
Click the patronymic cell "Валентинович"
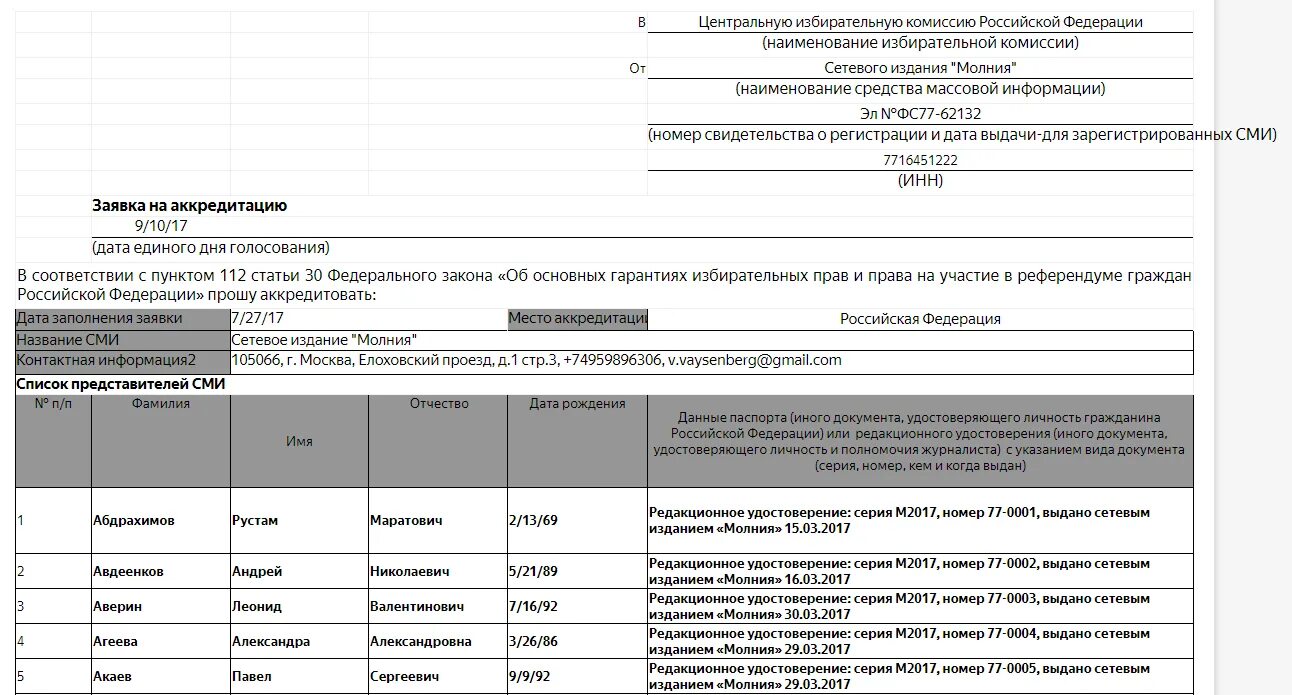(x=439, y=606)
